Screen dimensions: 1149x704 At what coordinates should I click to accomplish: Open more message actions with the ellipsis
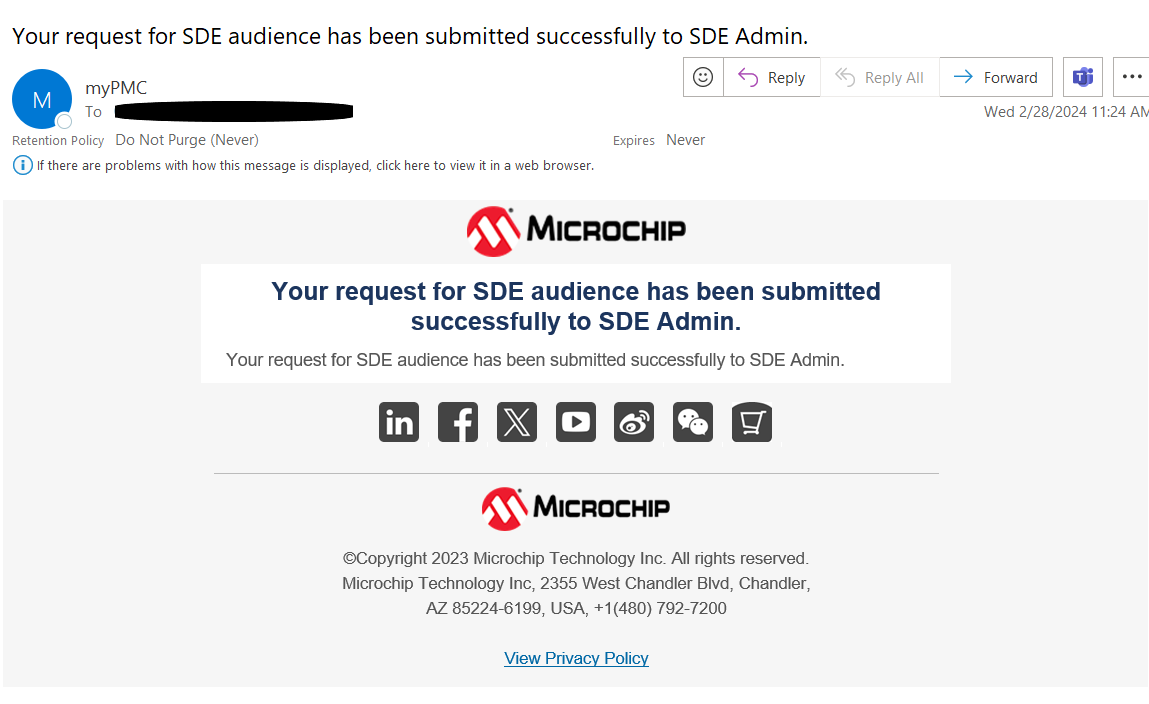pos(1133,77)
